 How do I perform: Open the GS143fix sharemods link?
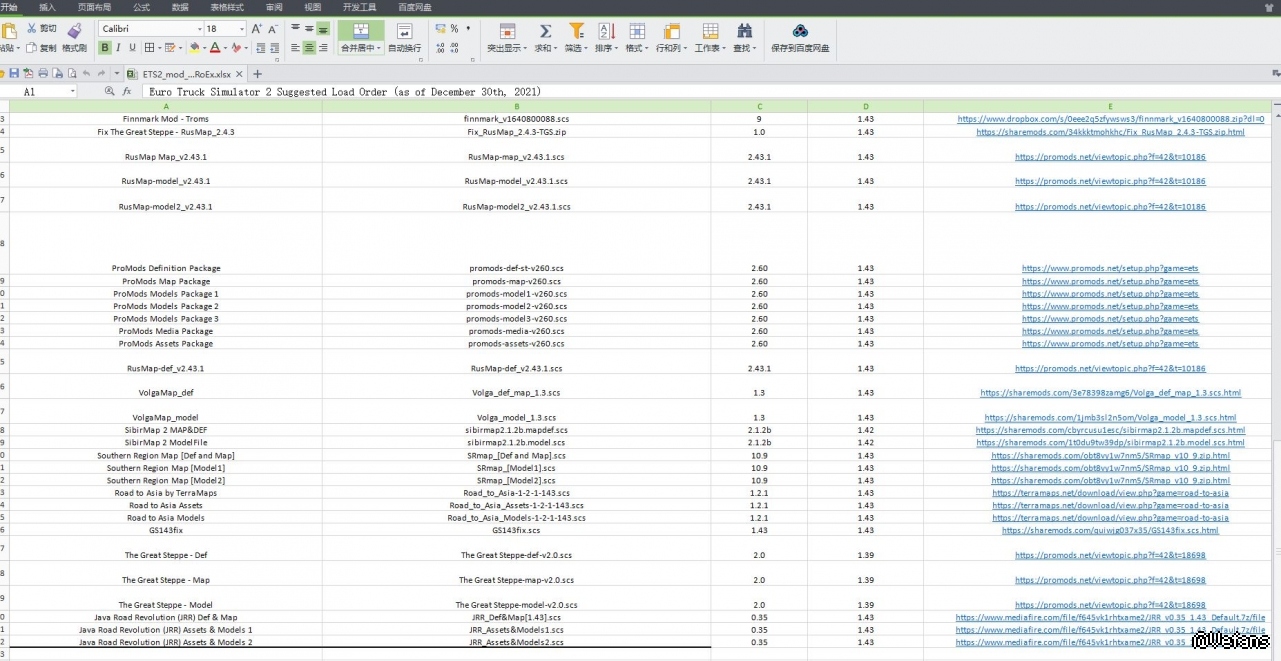pos(1110,530)
